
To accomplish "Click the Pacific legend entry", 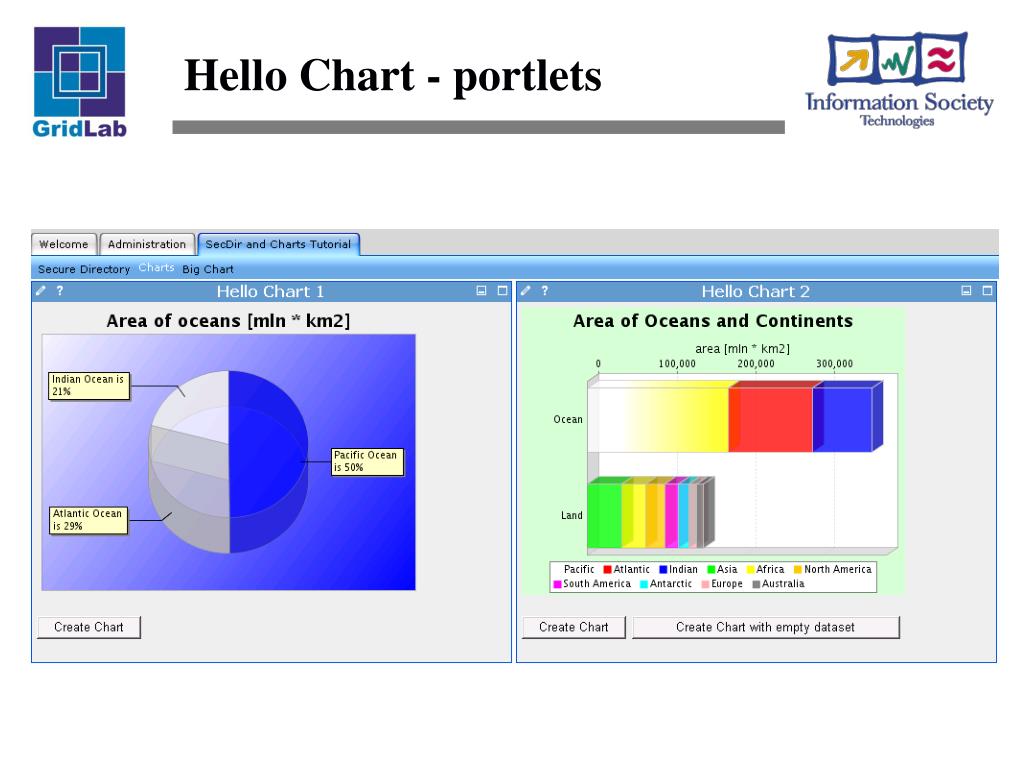I will pyautogui.click(x=579, y=569).
